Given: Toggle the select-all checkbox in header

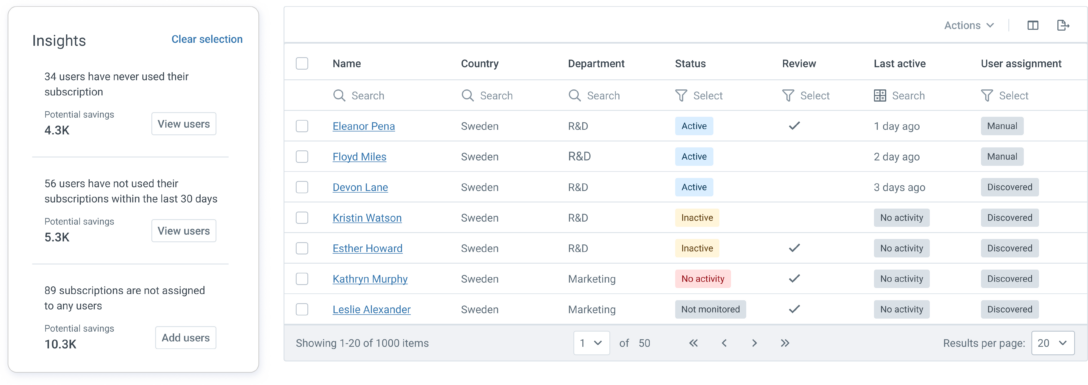Looking at the screenshot, I should click(x=302, y=63).
